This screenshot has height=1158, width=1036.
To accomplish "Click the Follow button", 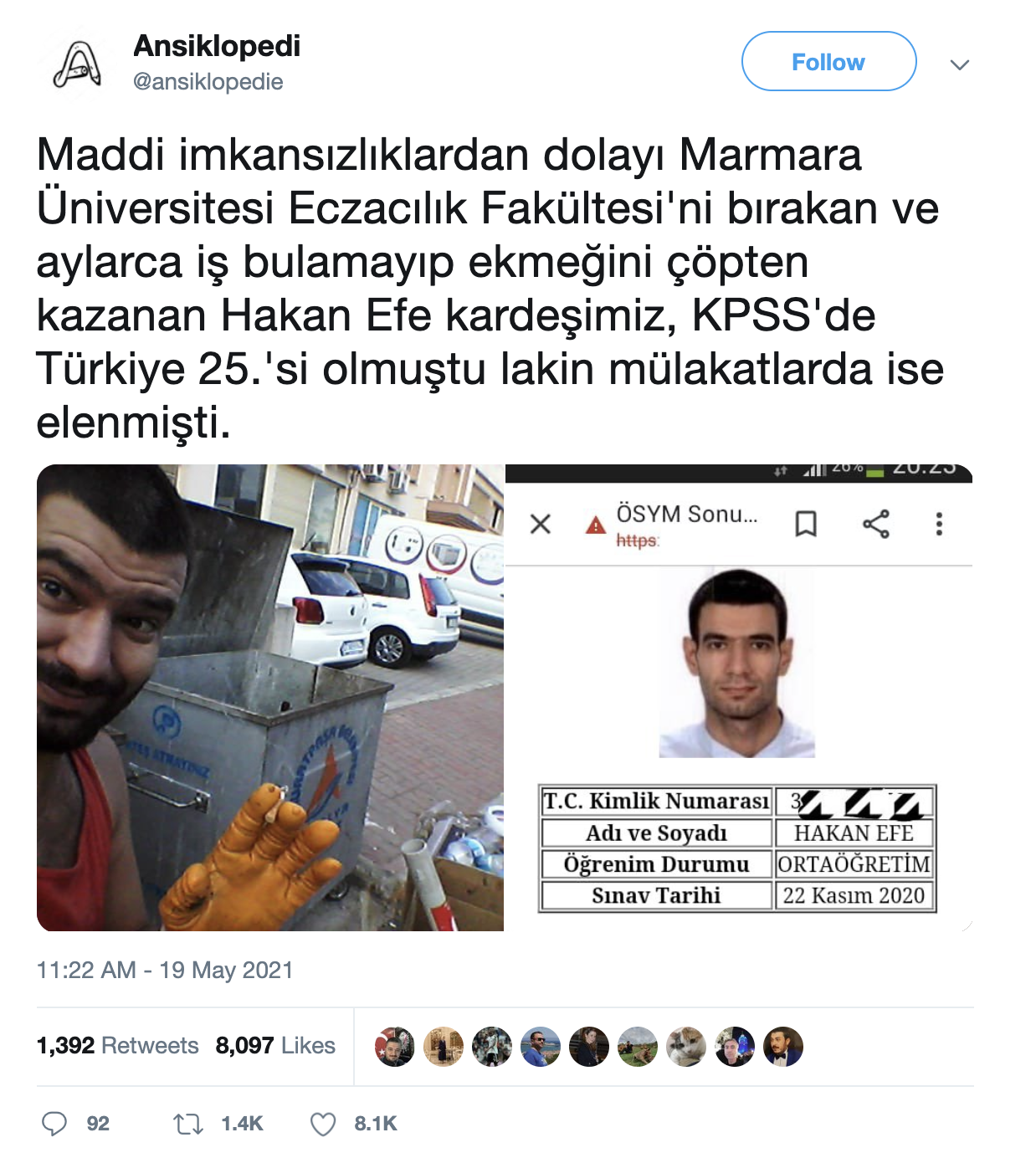I will [828, 61].
